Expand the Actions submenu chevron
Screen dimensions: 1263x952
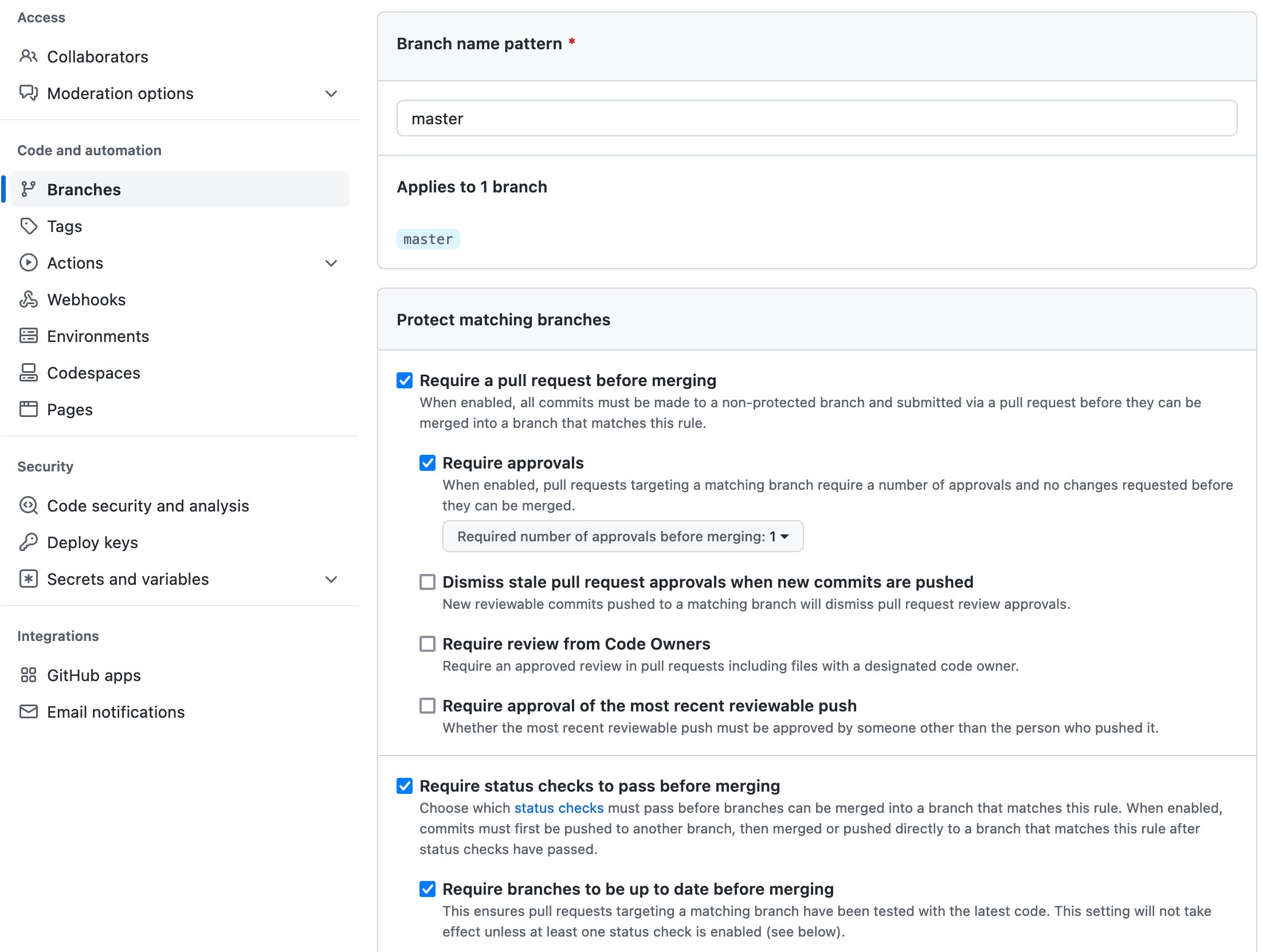point(331,263)
